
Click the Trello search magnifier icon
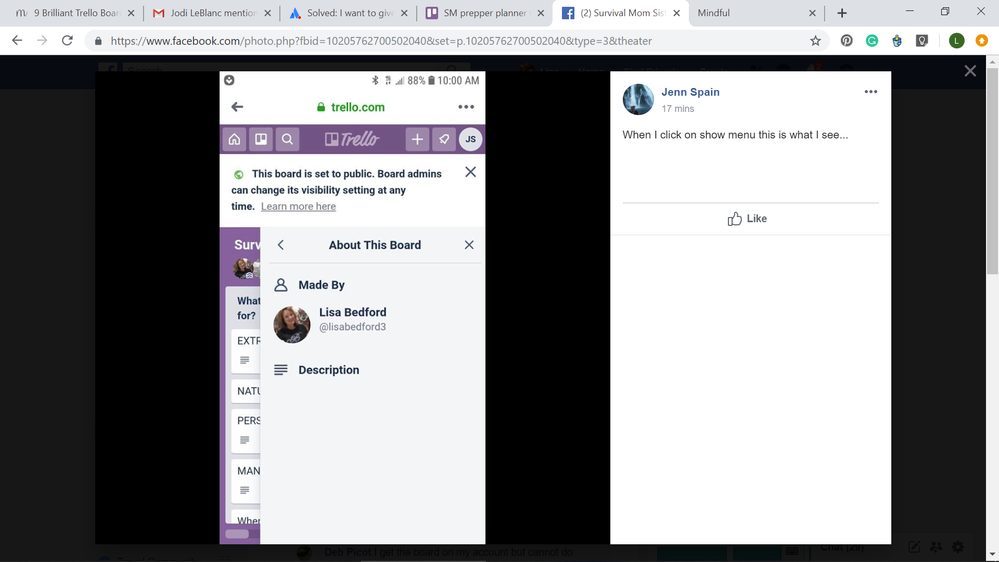(287, 140)
